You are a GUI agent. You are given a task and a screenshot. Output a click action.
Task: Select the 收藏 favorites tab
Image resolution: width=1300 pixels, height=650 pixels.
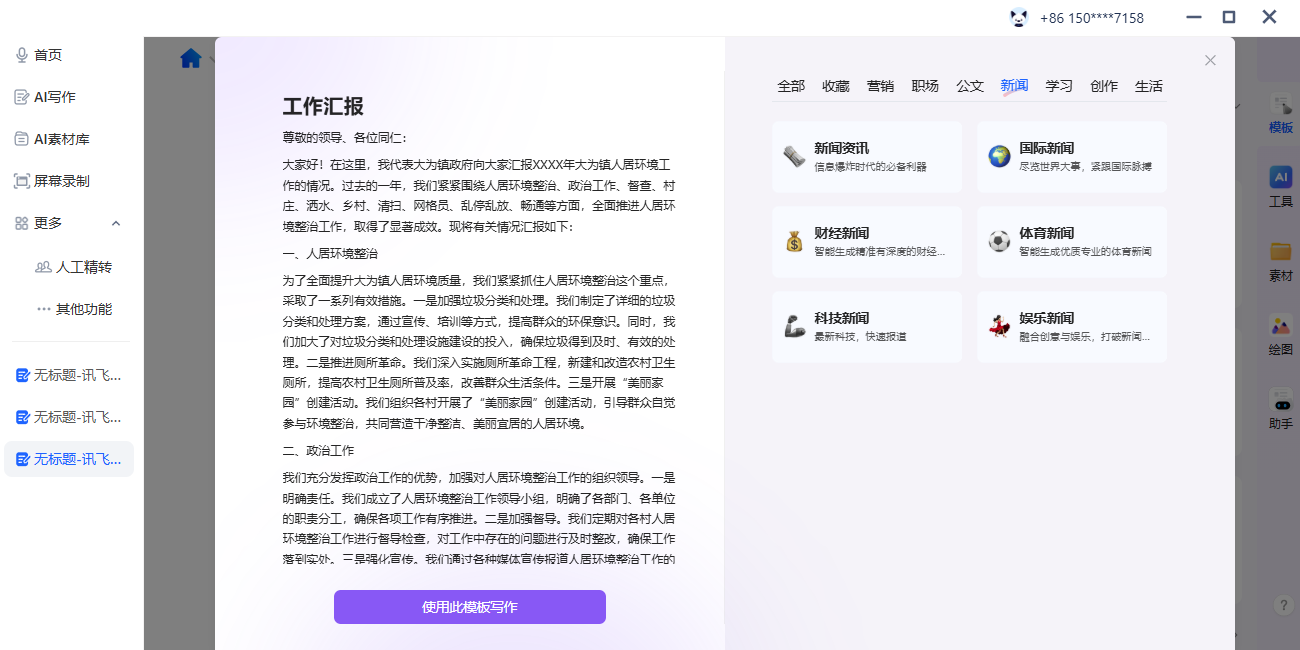pyautogui.click(x=835, y=86)
